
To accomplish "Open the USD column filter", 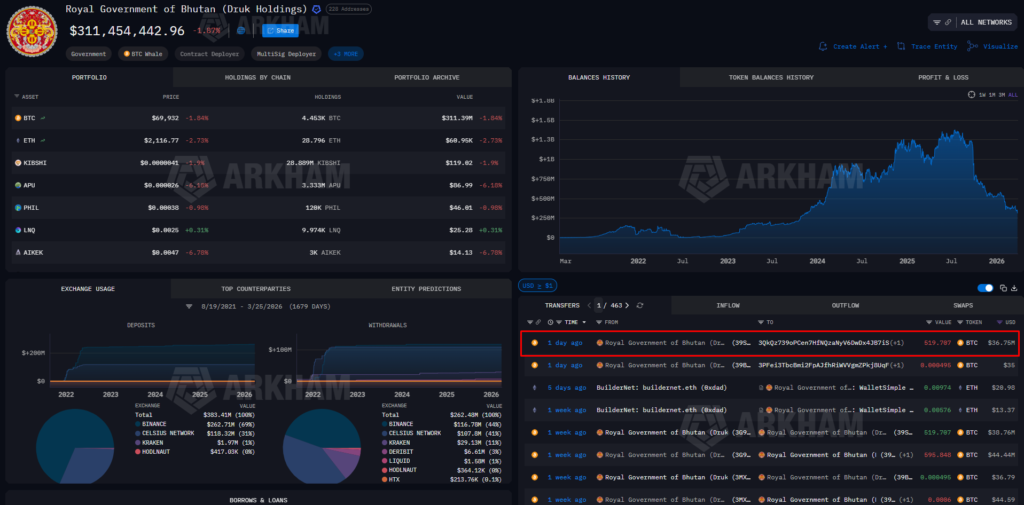I will (1002, 322).
